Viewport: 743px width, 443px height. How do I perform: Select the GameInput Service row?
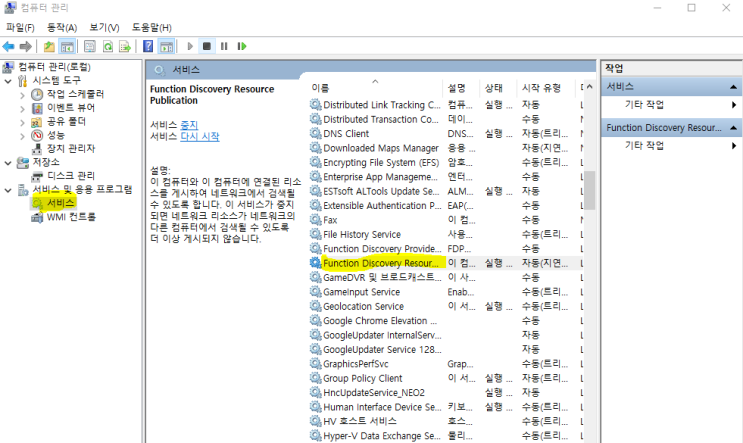coord(446,292)
